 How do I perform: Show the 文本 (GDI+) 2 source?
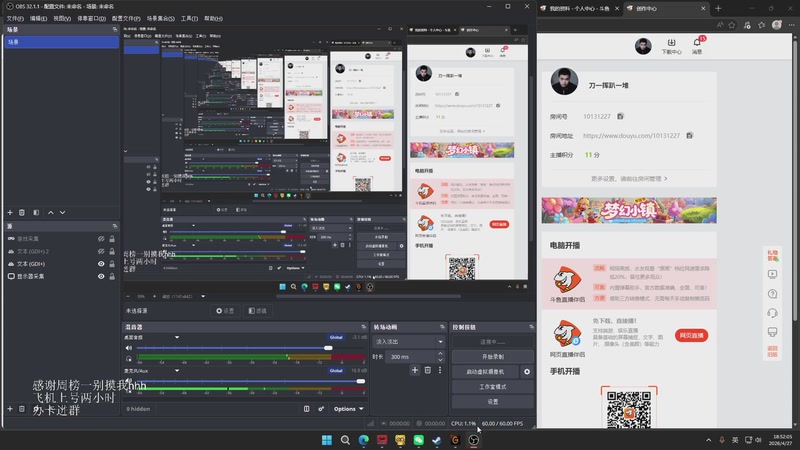[x=101, y=251]
